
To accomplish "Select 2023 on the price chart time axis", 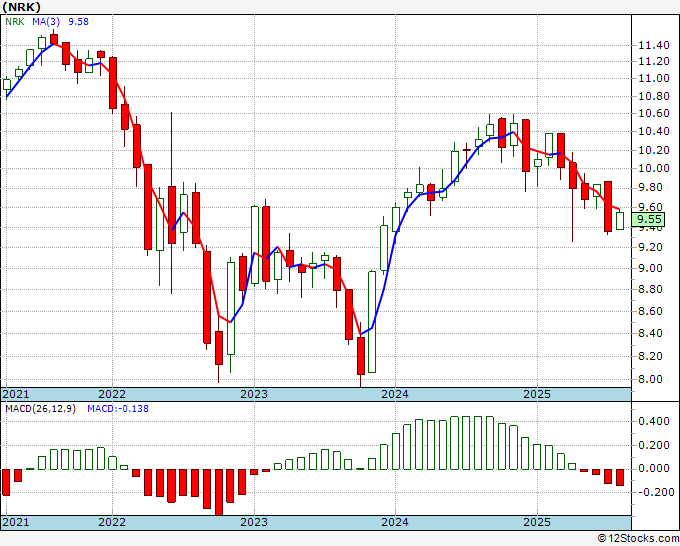I will (x=254, y=394).
